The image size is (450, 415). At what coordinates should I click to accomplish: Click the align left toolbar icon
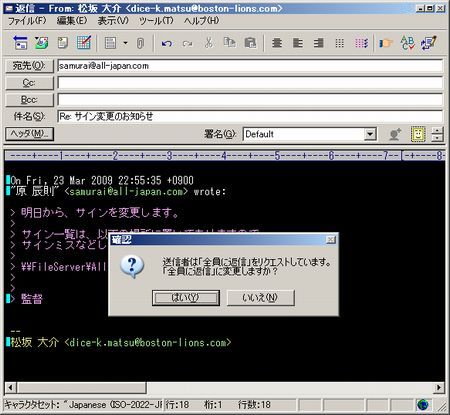(x=298, y=43)
